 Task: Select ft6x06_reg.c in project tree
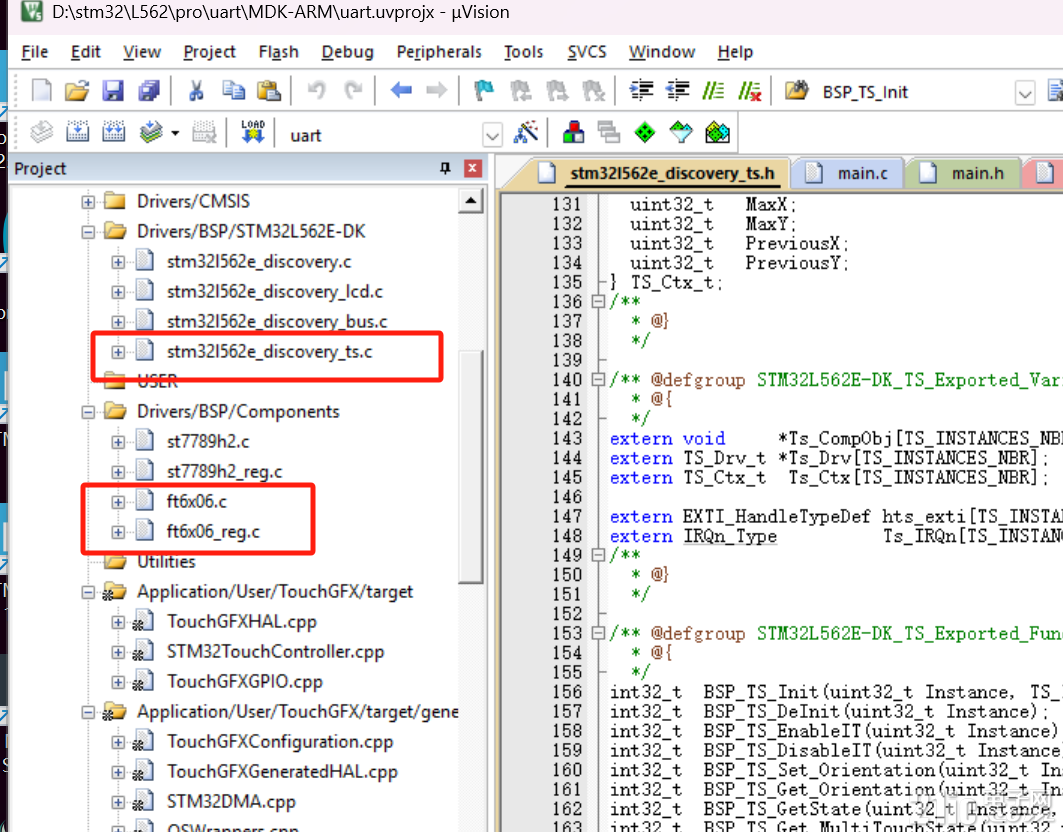213,532
